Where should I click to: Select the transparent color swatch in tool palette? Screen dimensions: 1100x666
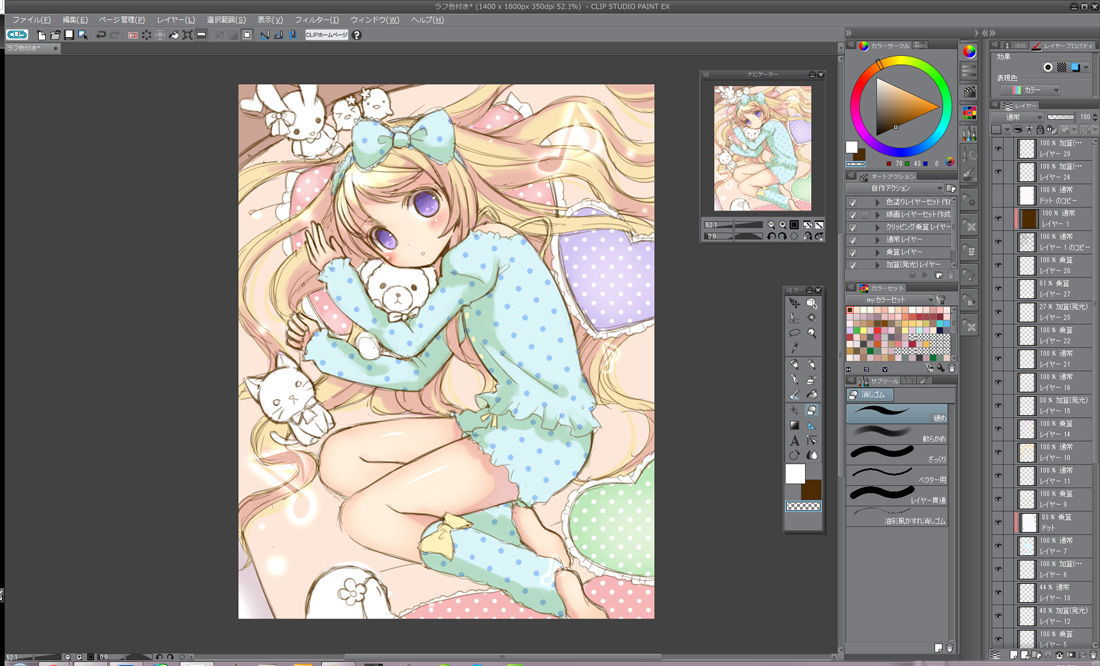pyautogui.click(x=803, y=506)
